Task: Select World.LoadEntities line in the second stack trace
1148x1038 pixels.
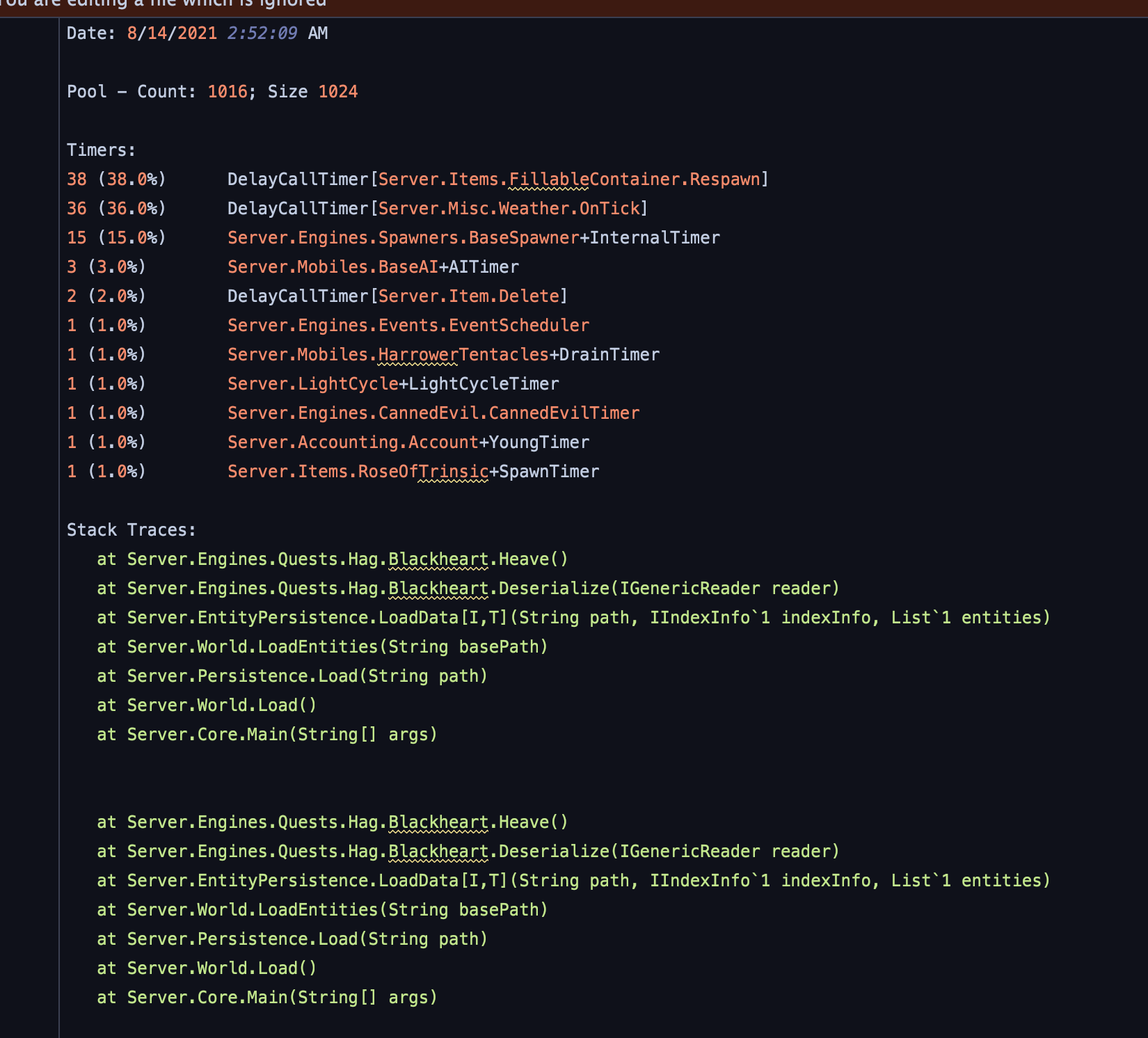Action: (x=323, y=910)
